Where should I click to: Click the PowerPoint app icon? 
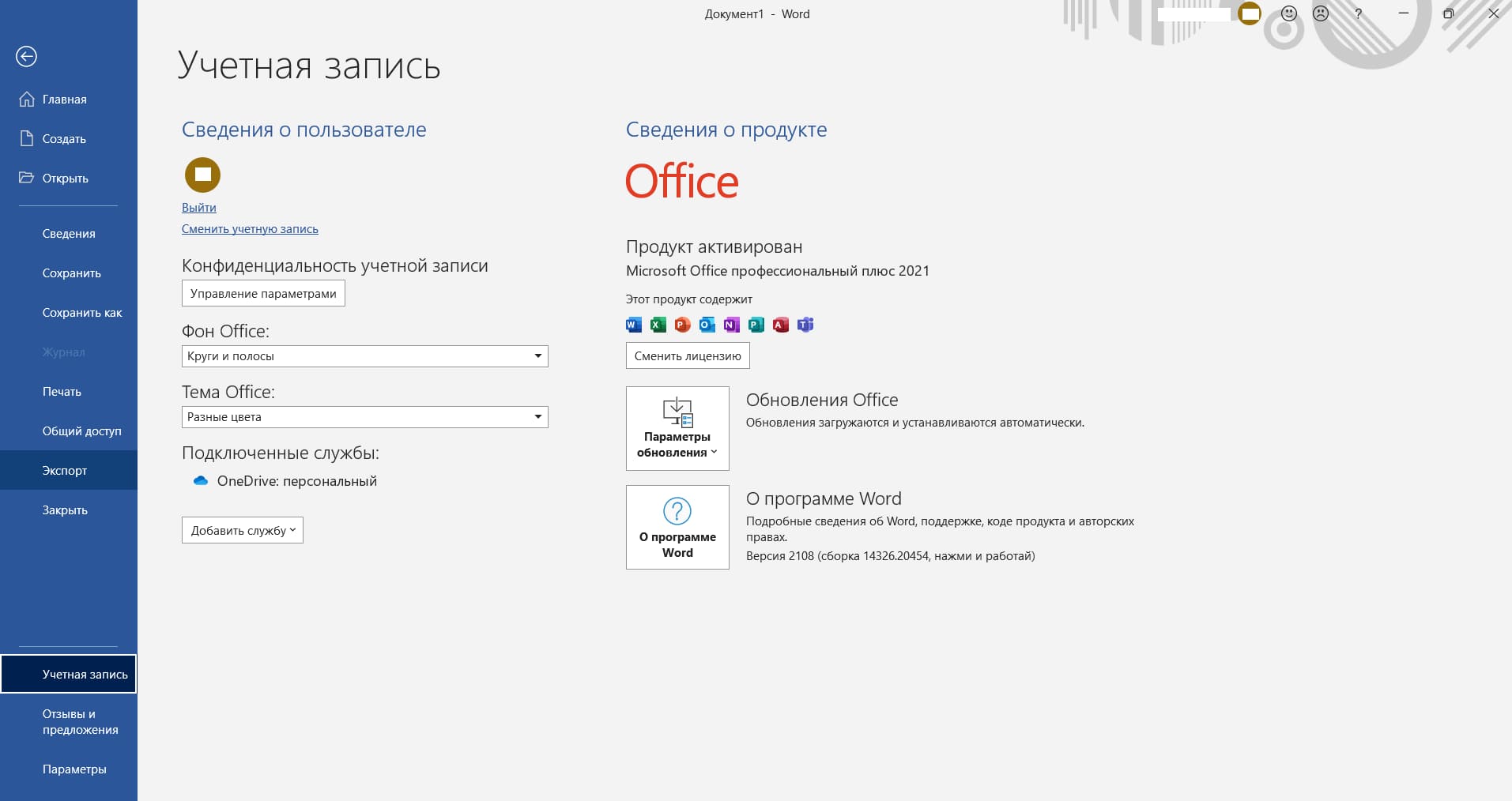coord(683,325)
